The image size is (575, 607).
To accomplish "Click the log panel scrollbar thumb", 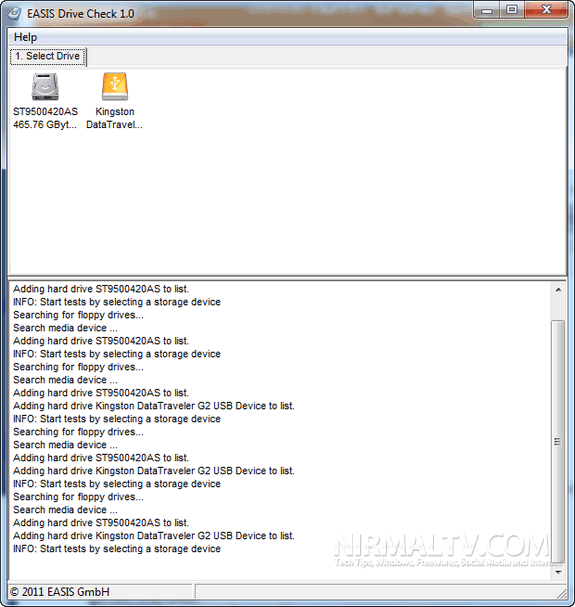I will pos(558,441).
